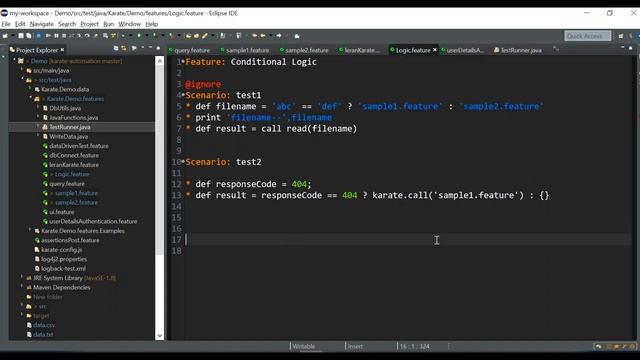Open the Run menu
Image resolution: width=640 pixels, height=360 pixels.
tap(108, 24)
